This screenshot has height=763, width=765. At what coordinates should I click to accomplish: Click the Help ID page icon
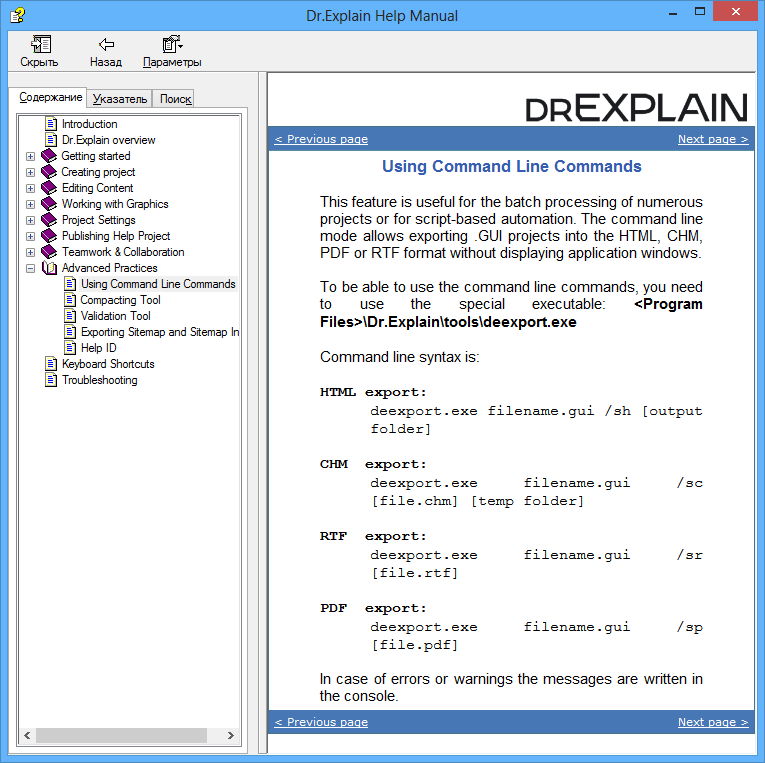(x=70, y=348)
